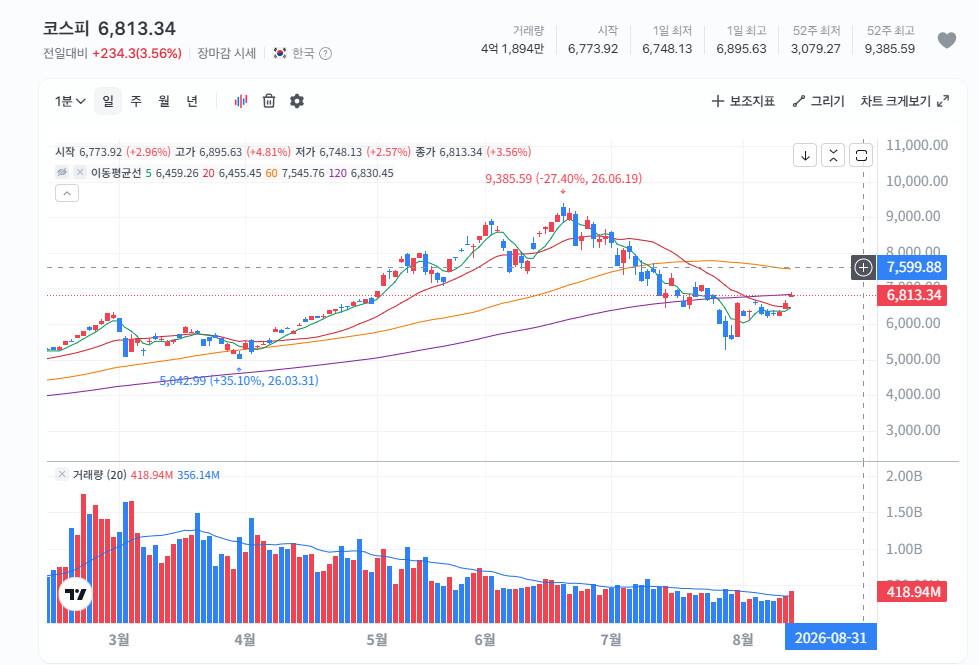
Task: Remove the 거래량 volume indicator with X
Action: pos(62,475)
